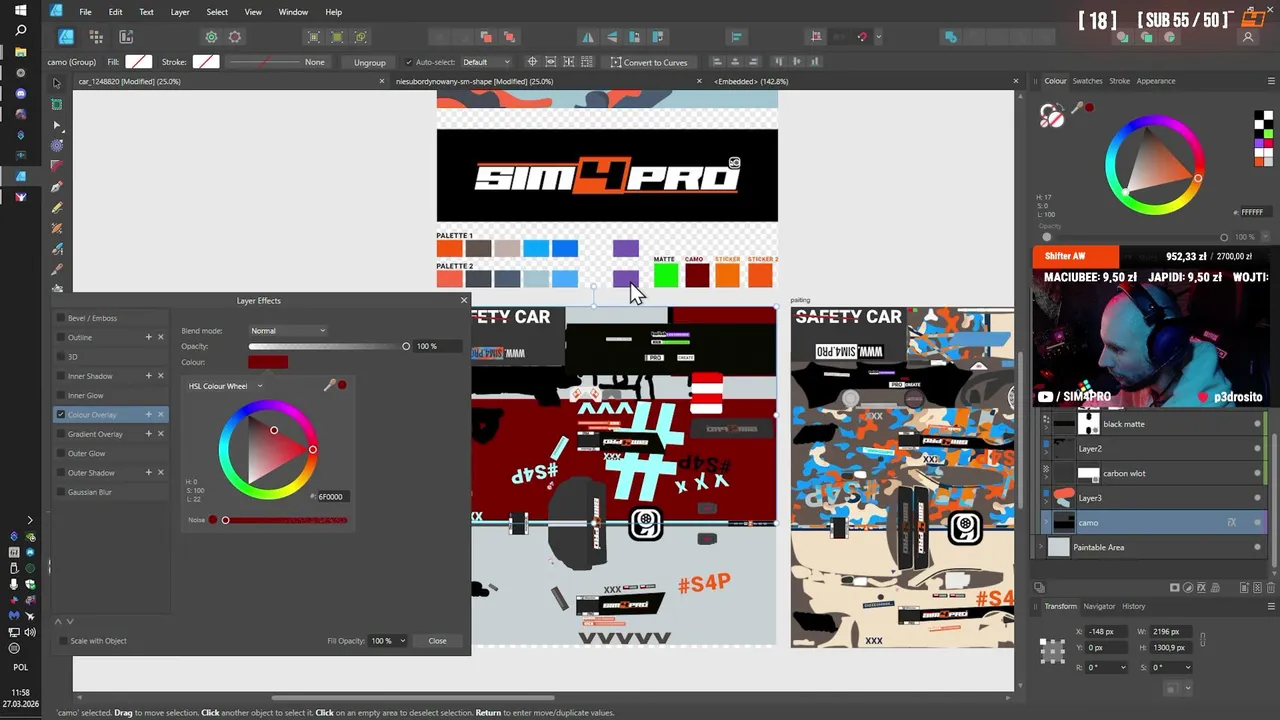Tick the Scale with Object checkbox

click(x=63, y=641)
